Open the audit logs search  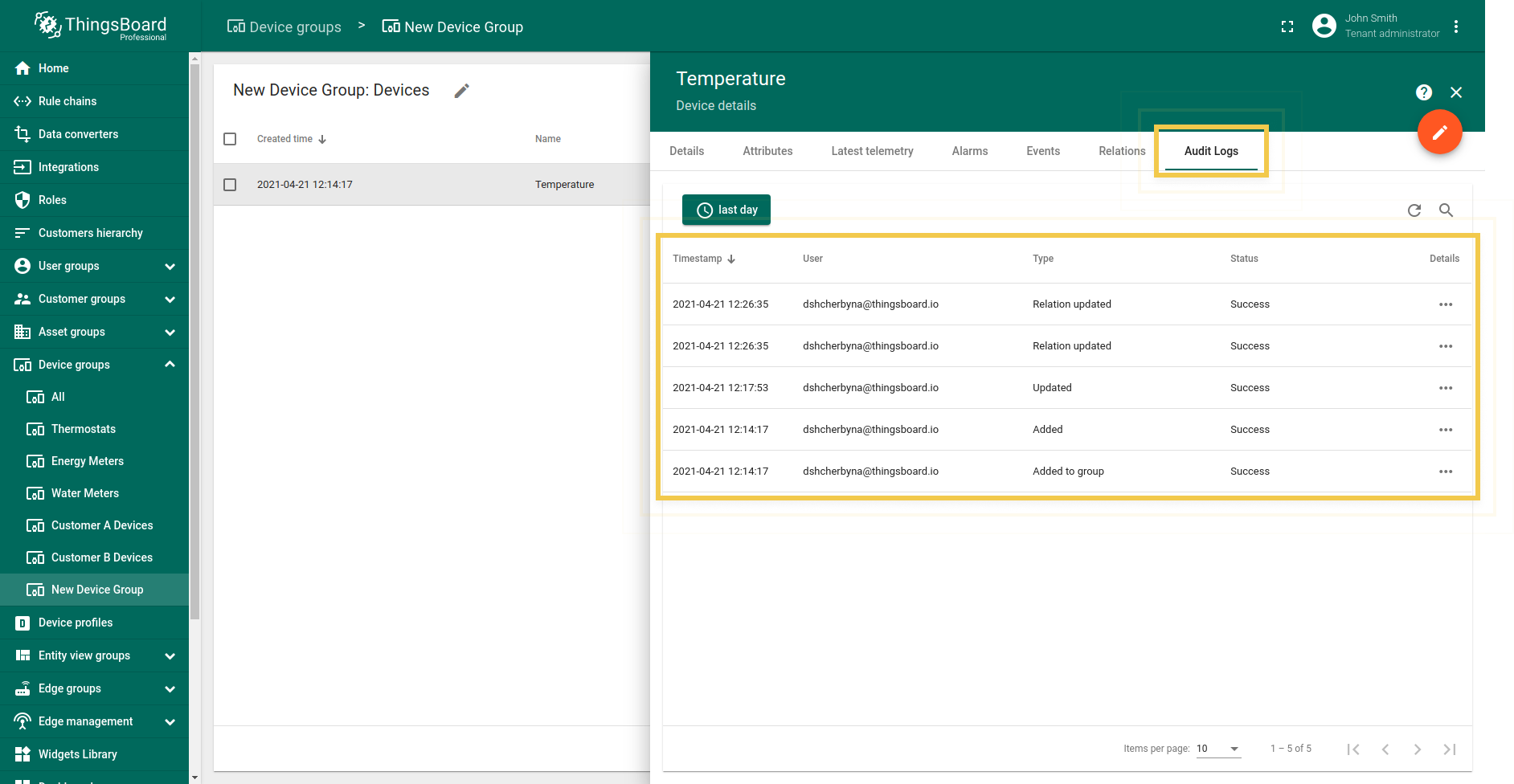pos(1446,210)
